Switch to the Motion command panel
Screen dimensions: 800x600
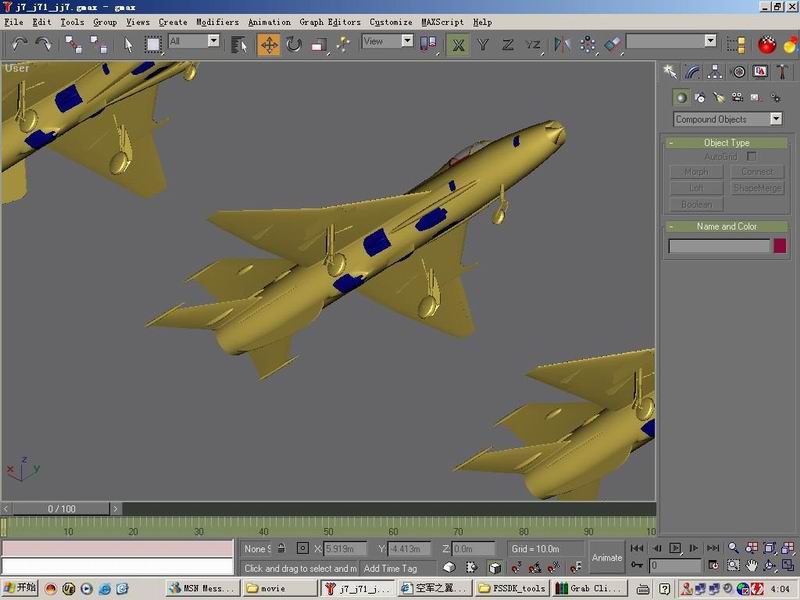point(738,72)
